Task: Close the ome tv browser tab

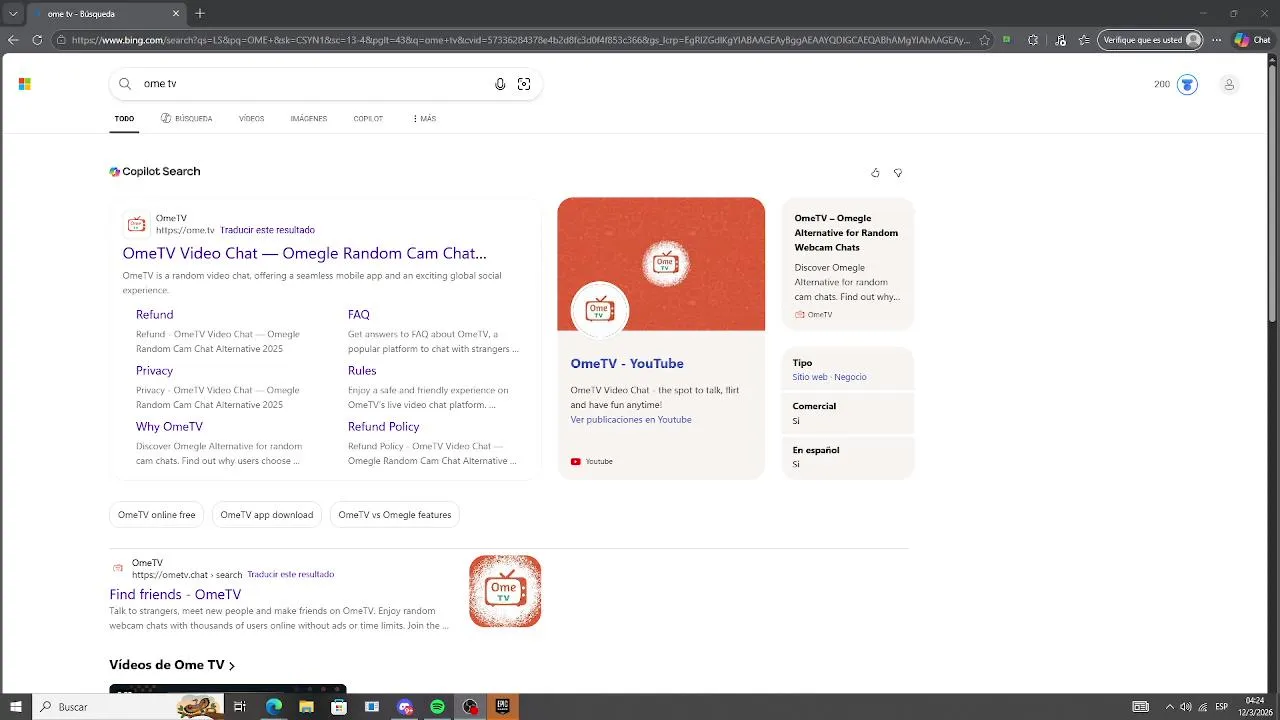Action: [x=176, y=14]
